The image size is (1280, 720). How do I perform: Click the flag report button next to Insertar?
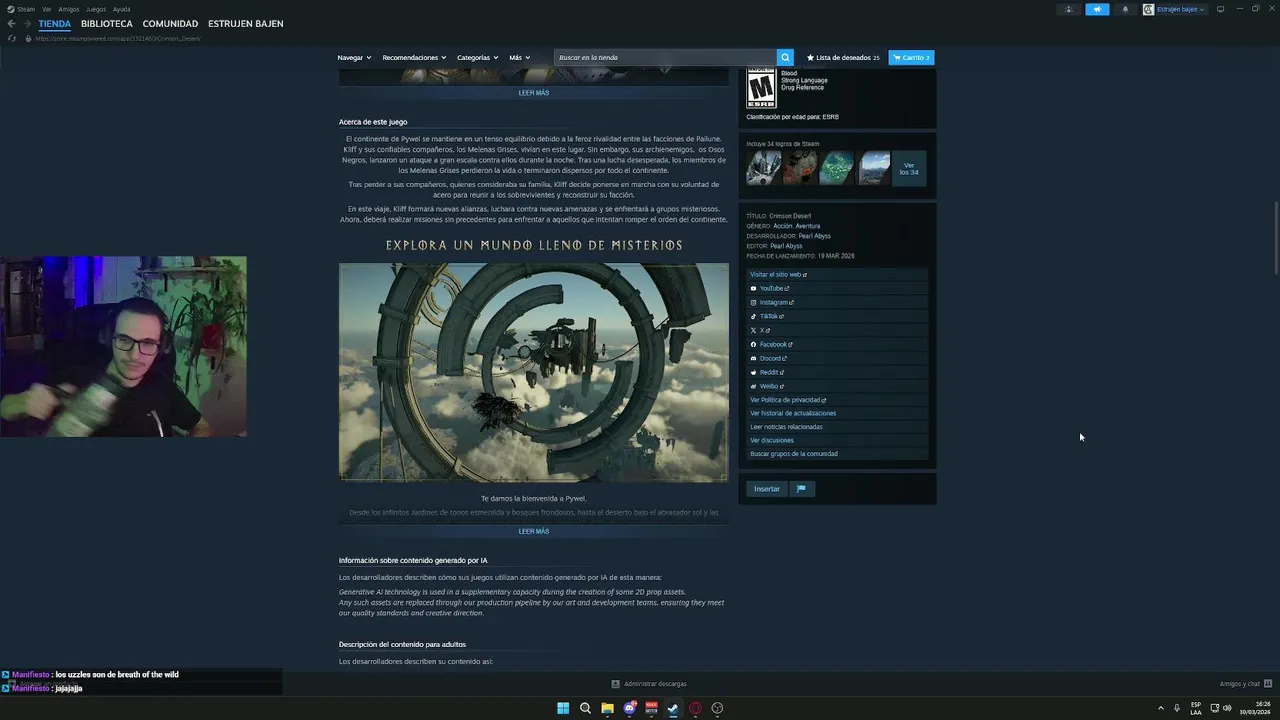801,489
